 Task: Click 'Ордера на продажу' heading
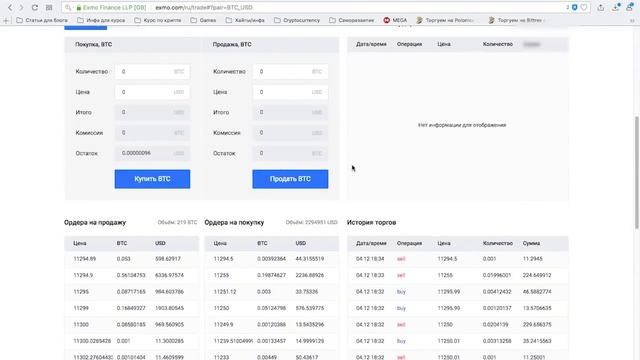(95, 222)
